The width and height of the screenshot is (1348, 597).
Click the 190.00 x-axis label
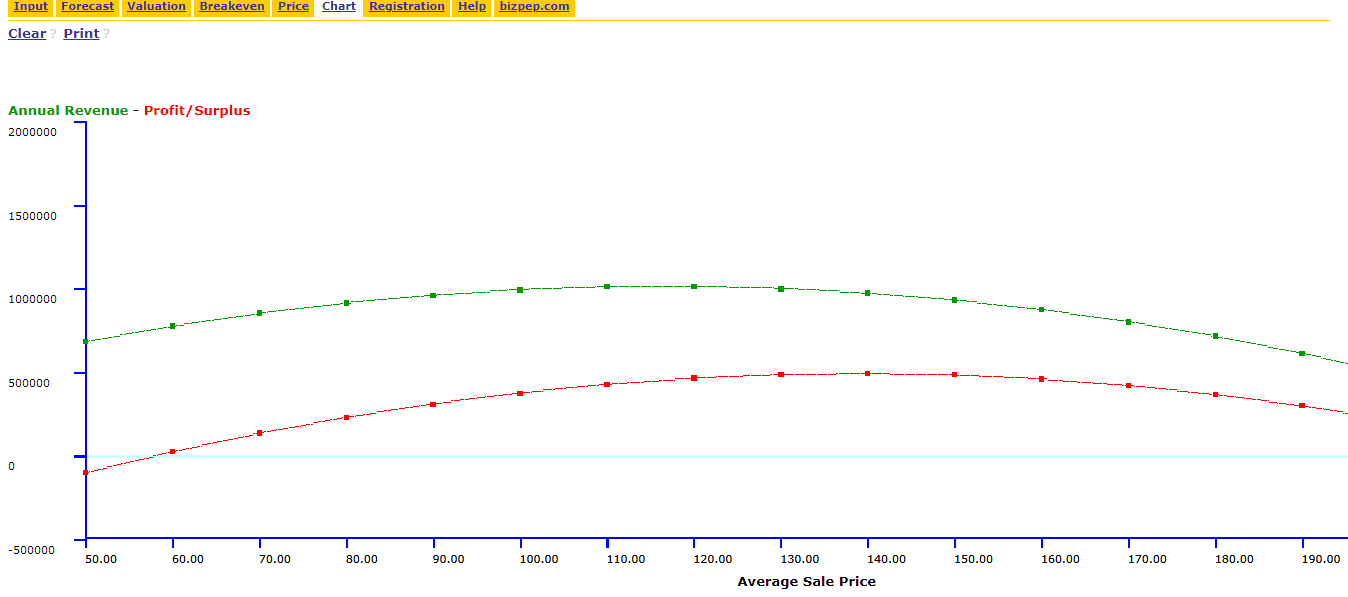(1321, 559)
